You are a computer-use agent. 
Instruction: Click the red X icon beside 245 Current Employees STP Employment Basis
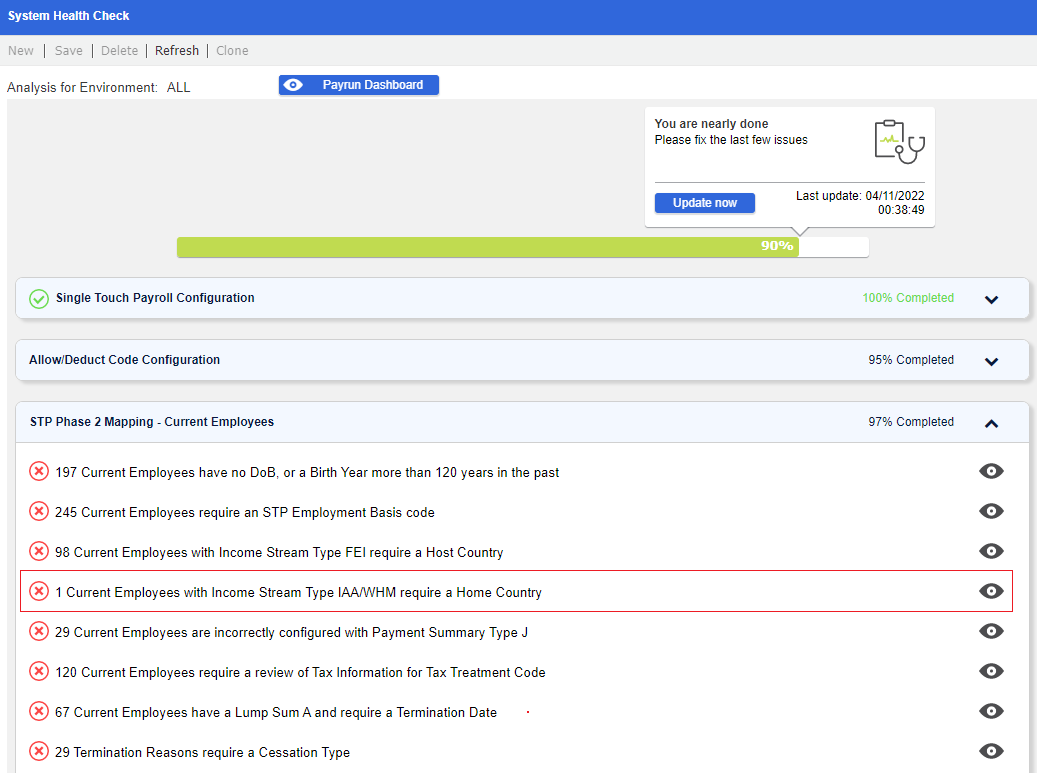[39, 512]
